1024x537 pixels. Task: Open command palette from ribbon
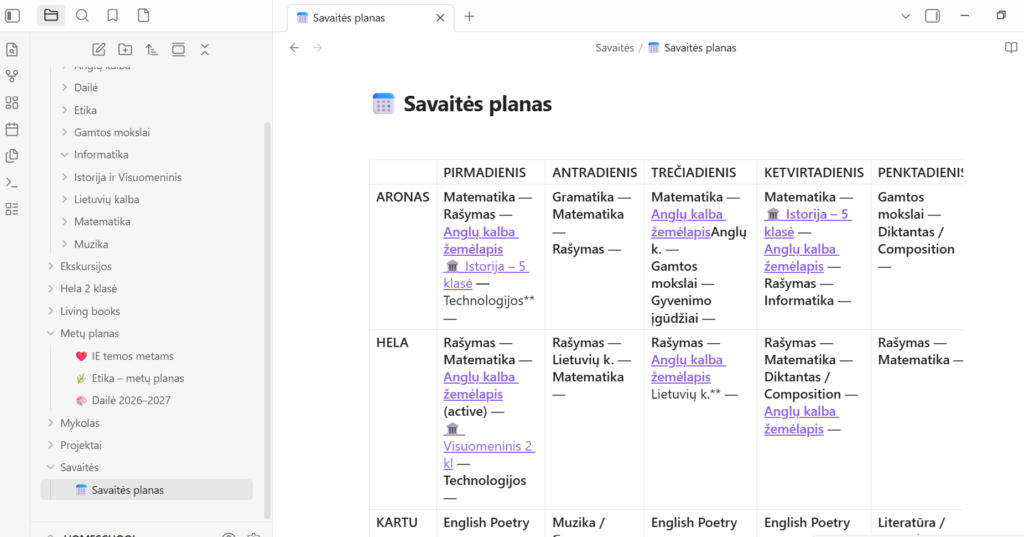click(12, 182)
